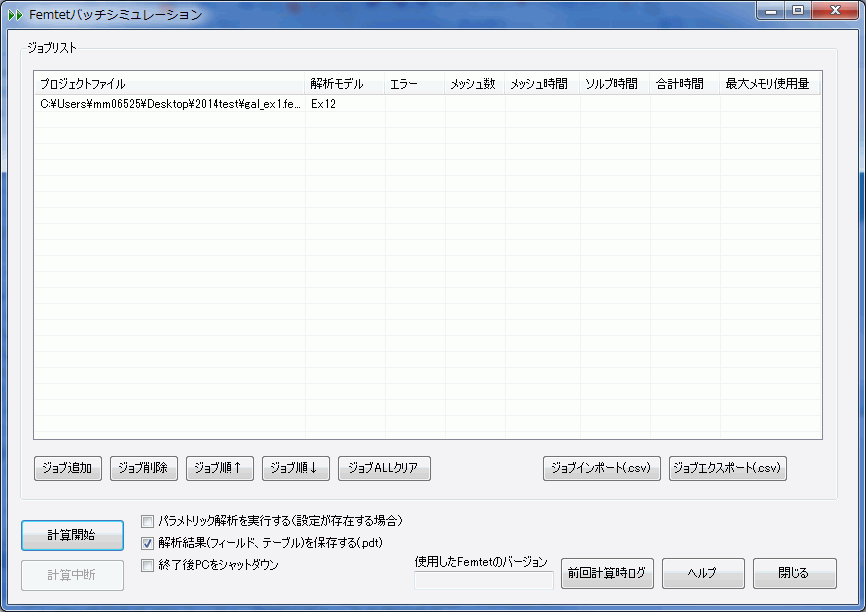Click ジョブエクスポート(.csv) button
Screen dimensions: 866x612
pos(728,468)
